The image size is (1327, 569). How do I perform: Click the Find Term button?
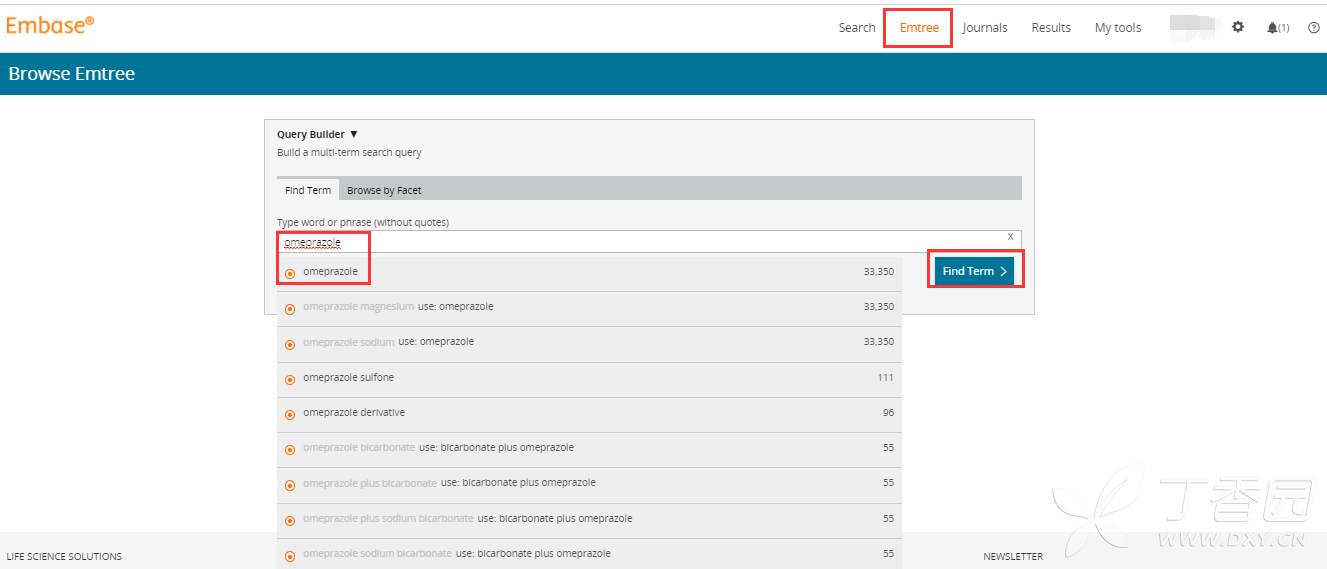coord(974,271)
